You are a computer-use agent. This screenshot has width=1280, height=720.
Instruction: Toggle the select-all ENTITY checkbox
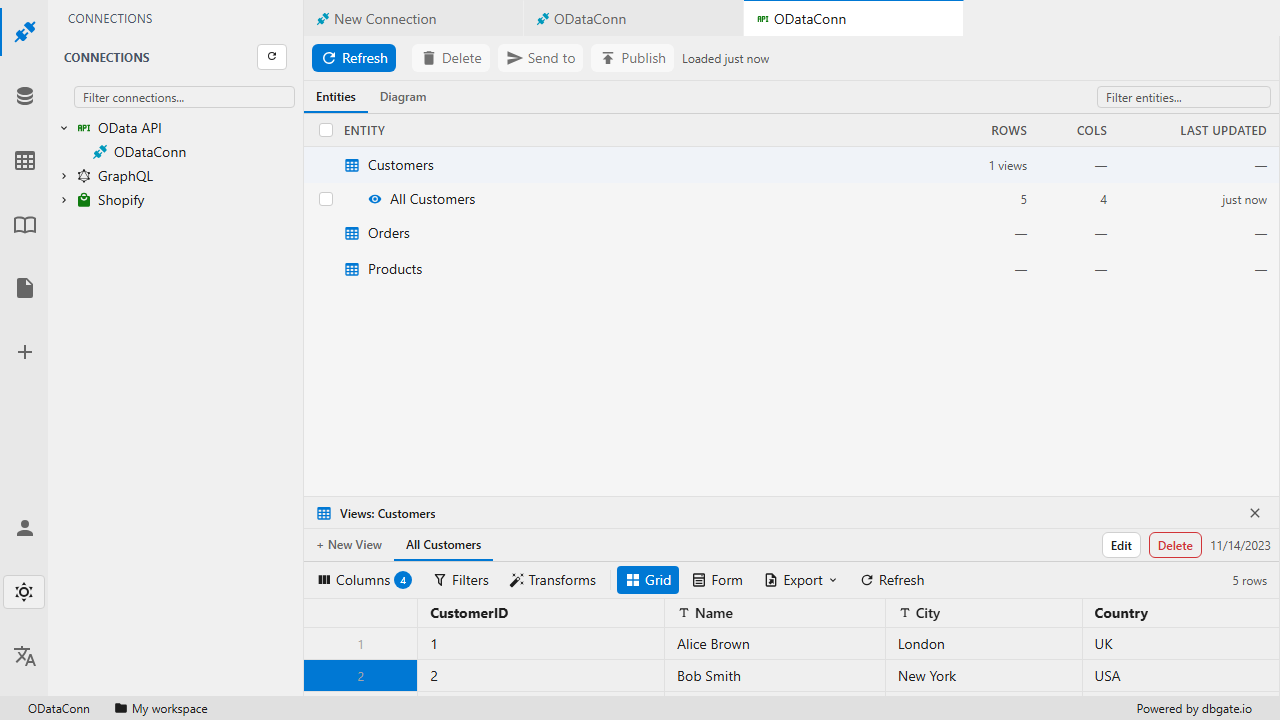point(326,130)
